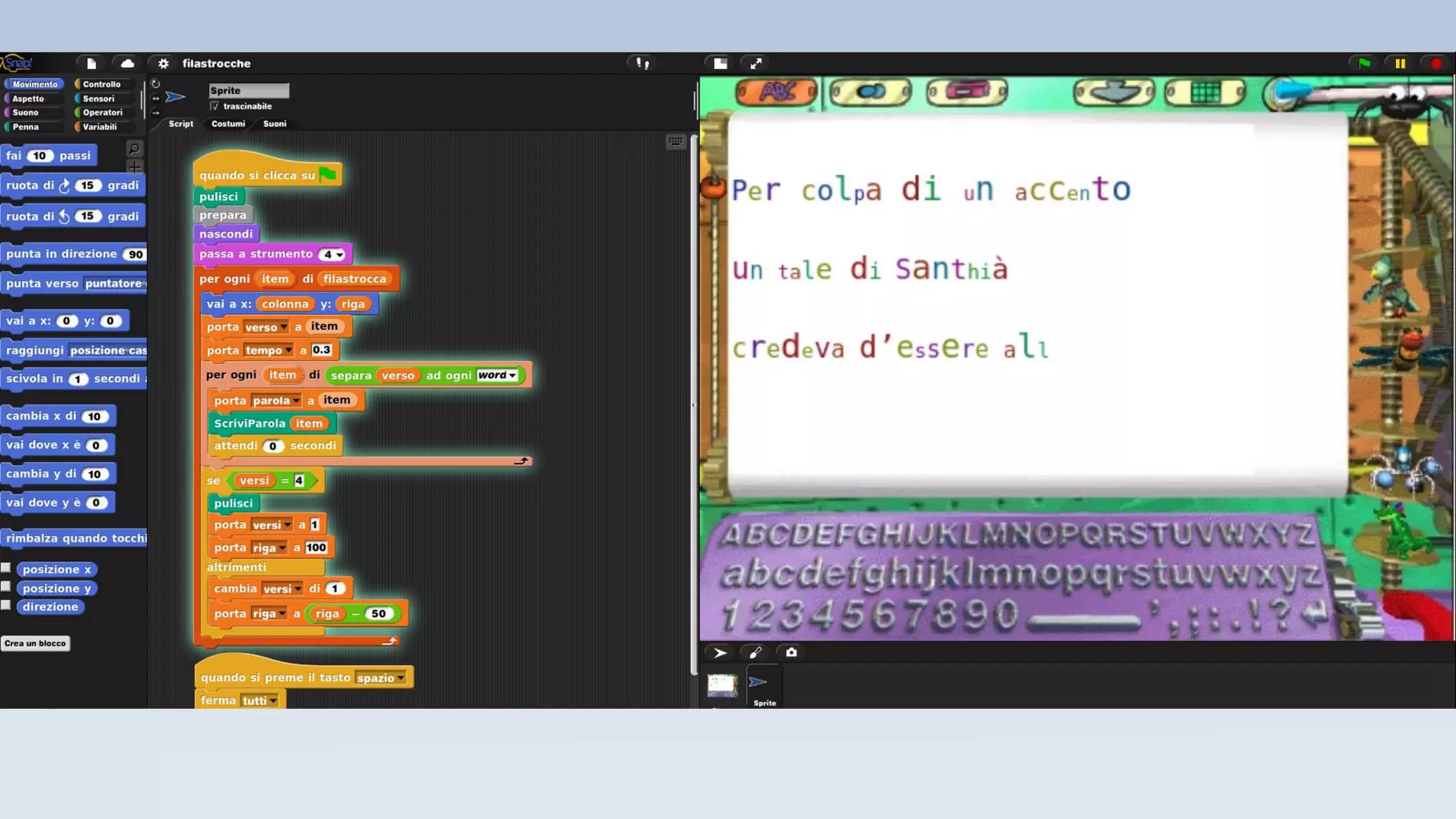Enable the posizione x watcher checkbox
Screen dimensions: 1456x819
pos(6,568)
